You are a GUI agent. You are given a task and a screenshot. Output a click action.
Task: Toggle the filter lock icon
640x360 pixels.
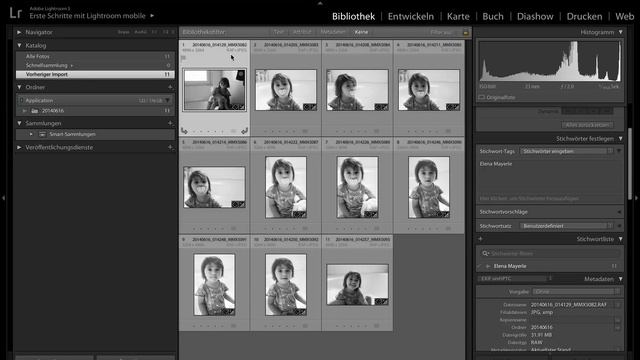(465, 32)
